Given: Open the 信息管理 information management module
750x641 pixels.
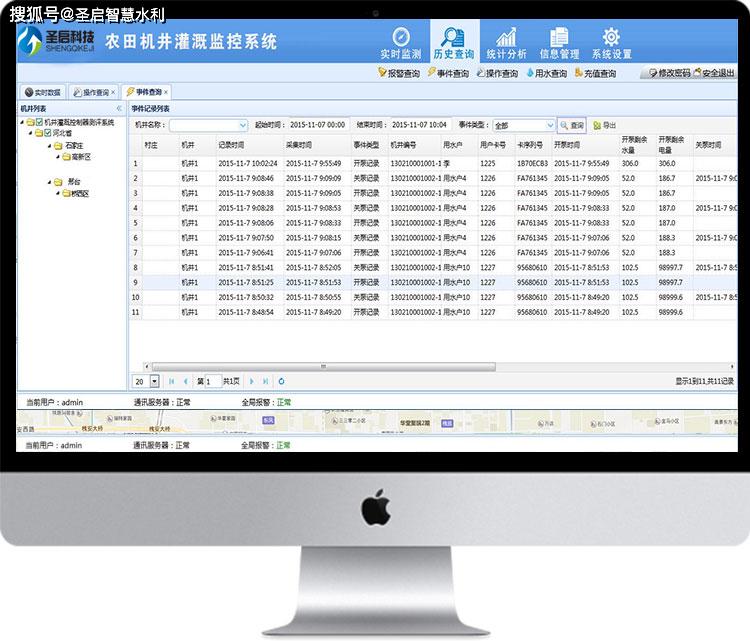Looking at the screenshot, I should click(559, 44).
